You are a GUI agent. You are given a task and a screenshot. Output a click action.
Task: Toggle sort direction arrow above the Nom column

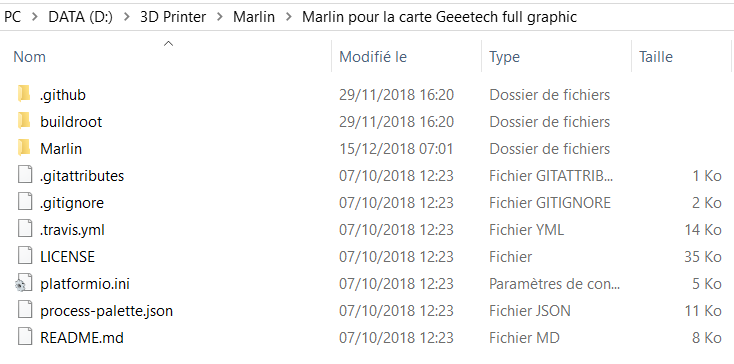click(169, 44)
